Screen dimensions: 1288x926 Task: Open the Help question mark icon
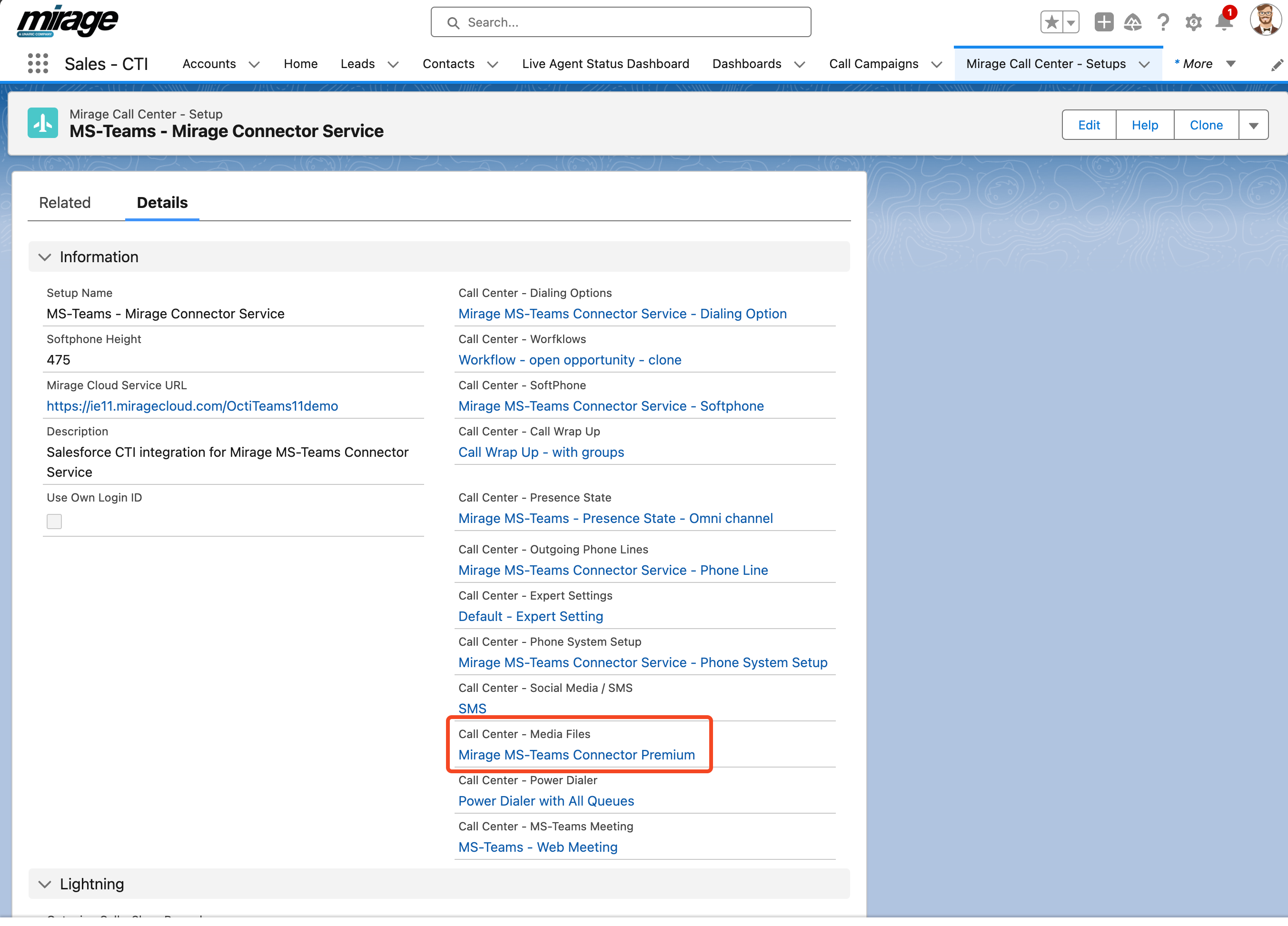tap(1162, 22)
